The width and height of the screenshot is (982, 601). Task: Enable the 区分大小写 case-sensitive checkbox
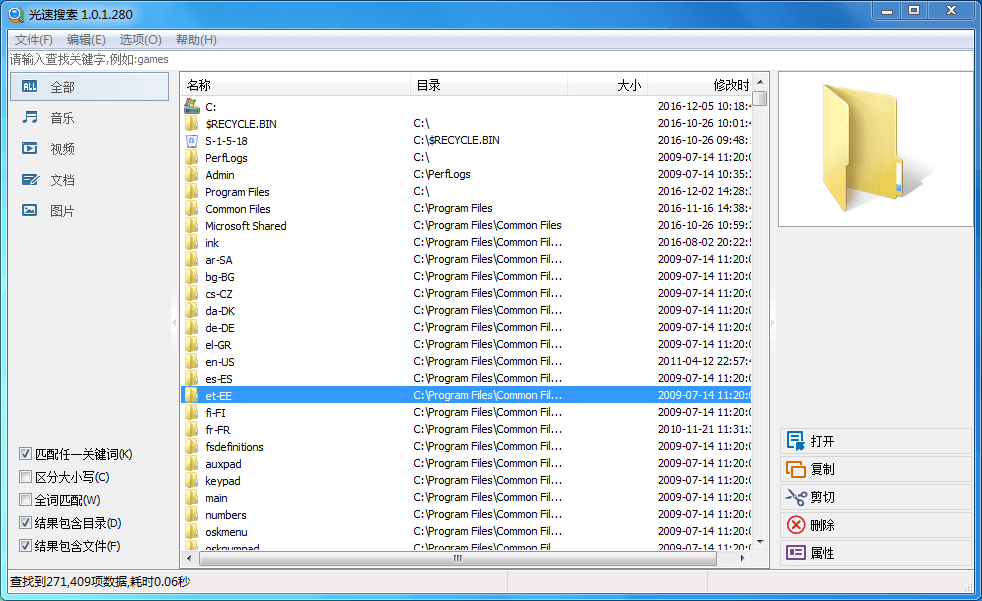[26, 477]
